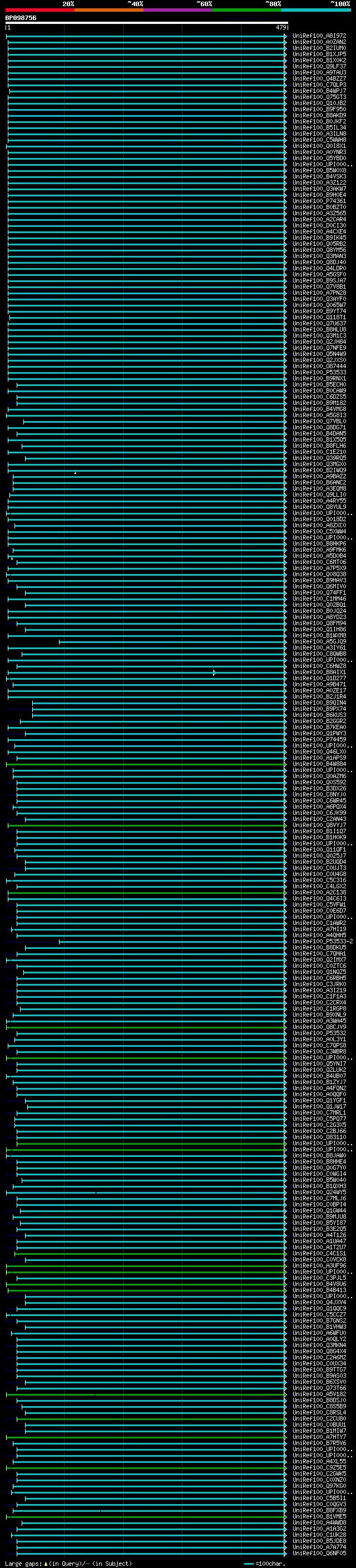Viewport: 356px width, 1568px height.
Task: Select hit label UniRef100_Q9LF37
Action: point(319,66)
